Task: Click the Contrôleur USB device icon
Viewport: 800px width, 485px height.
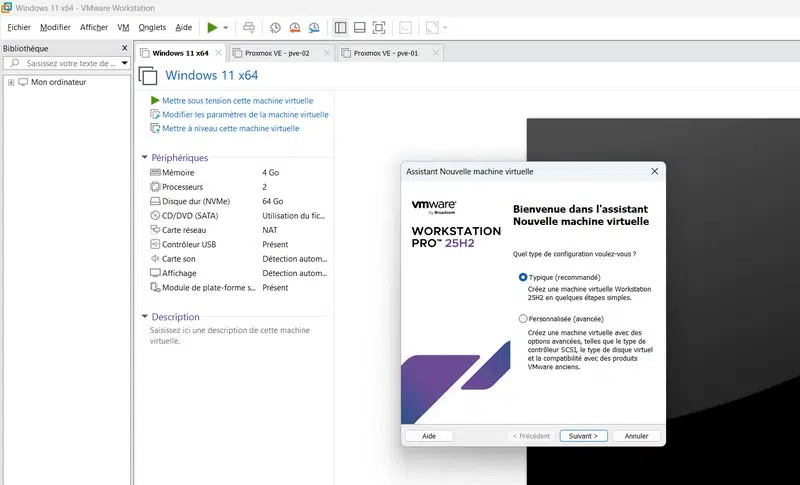Action: tap(155, 244)
